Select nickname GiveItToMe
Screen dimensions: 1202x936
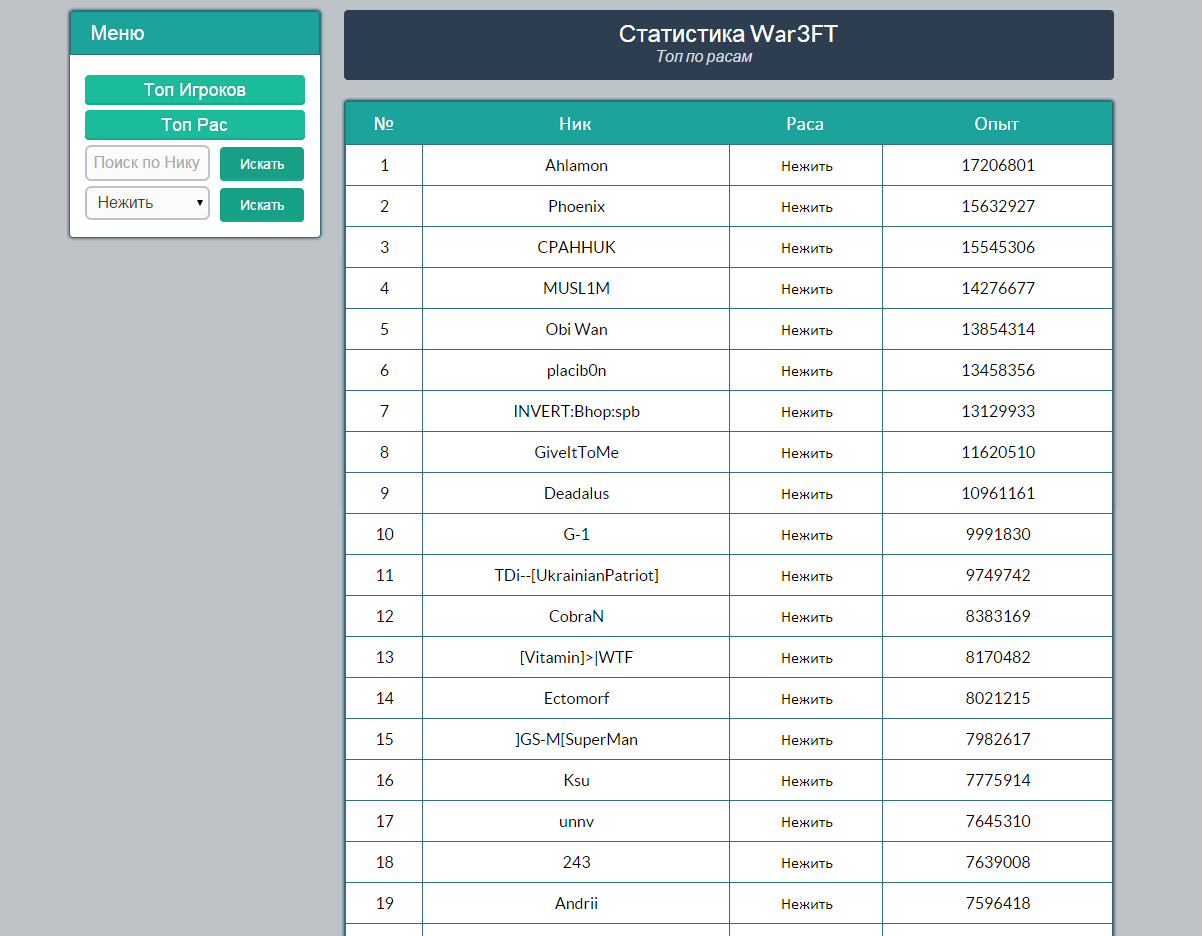(x=576, y=453)
